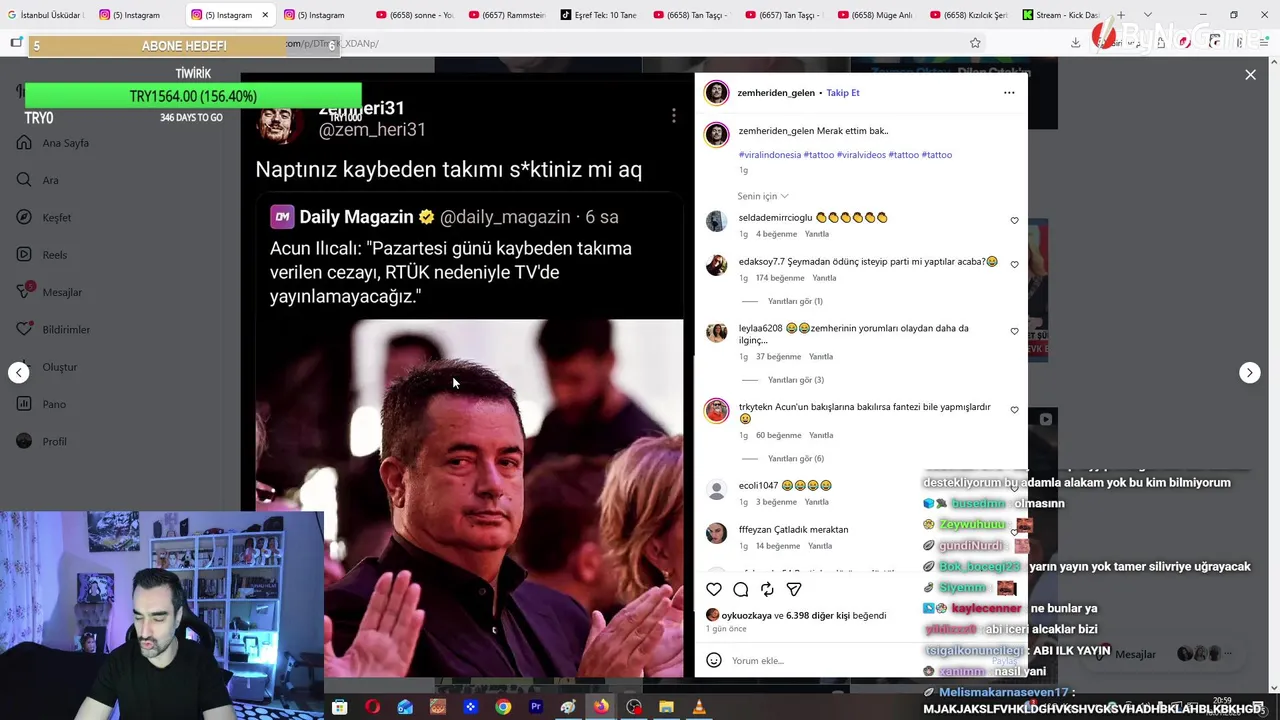Open oykuozkaya liker profile
This screenshot has height=720, width=1280.
pos(747,616)
